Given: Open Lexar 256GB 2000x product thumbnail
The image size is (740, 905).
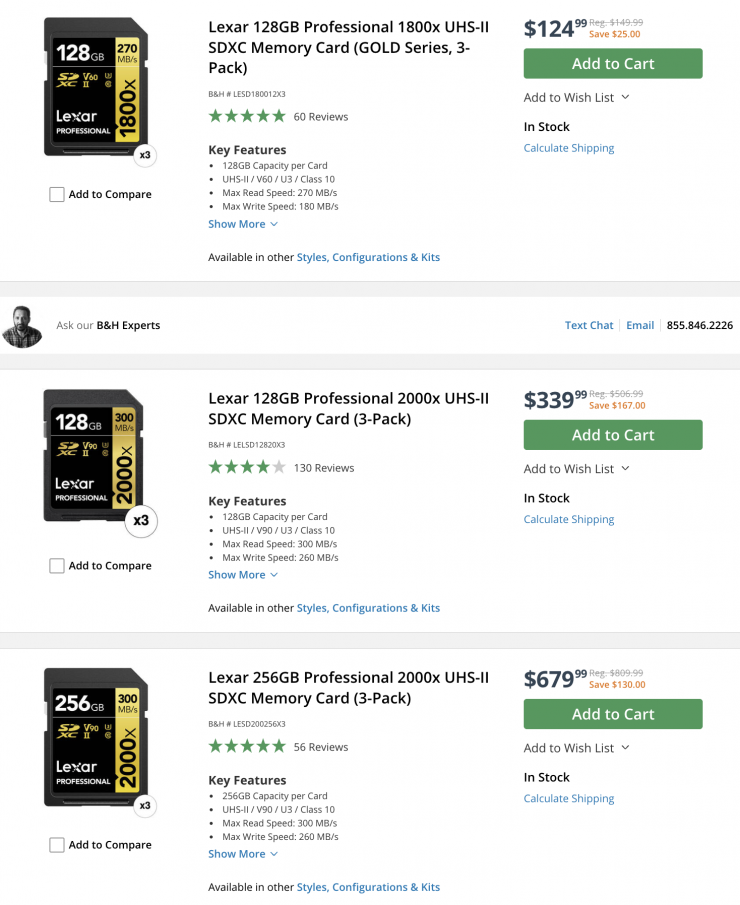Looking at the screenshot, I should [x=96, y=736].
